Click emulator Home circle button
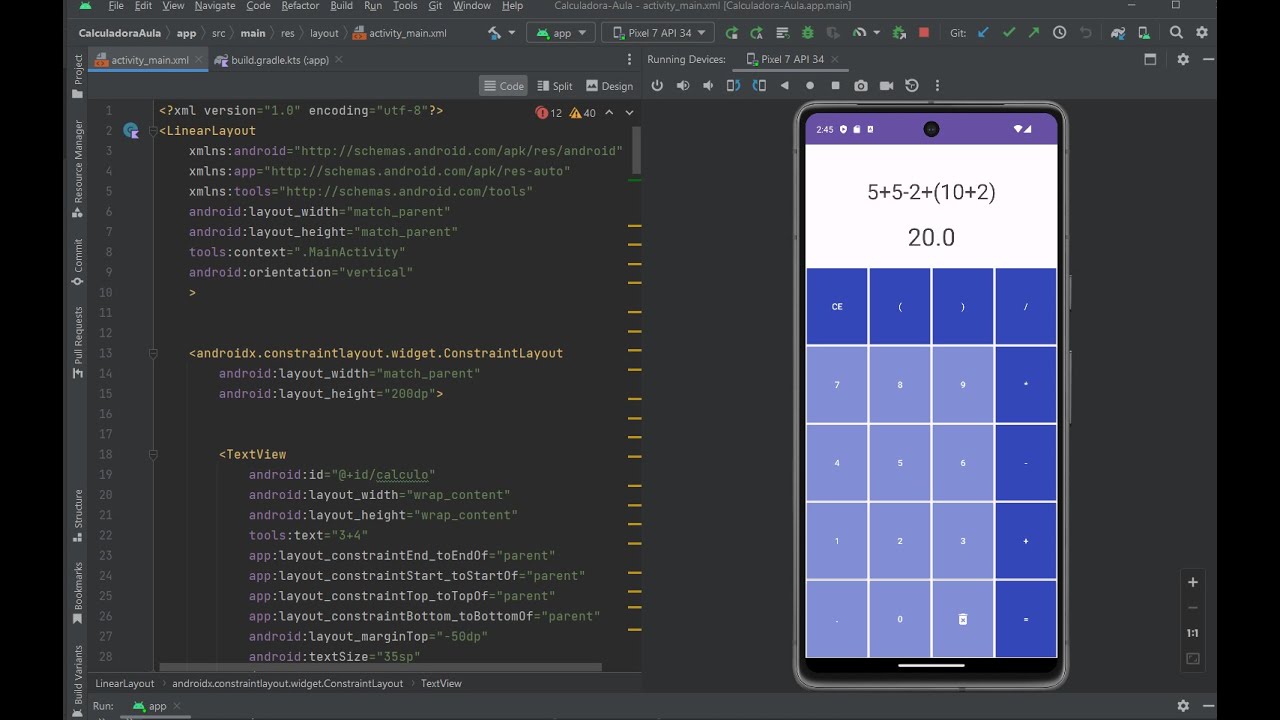This screenshot has width=1280, height=720. pyautogui.click(x=810, y=86)
